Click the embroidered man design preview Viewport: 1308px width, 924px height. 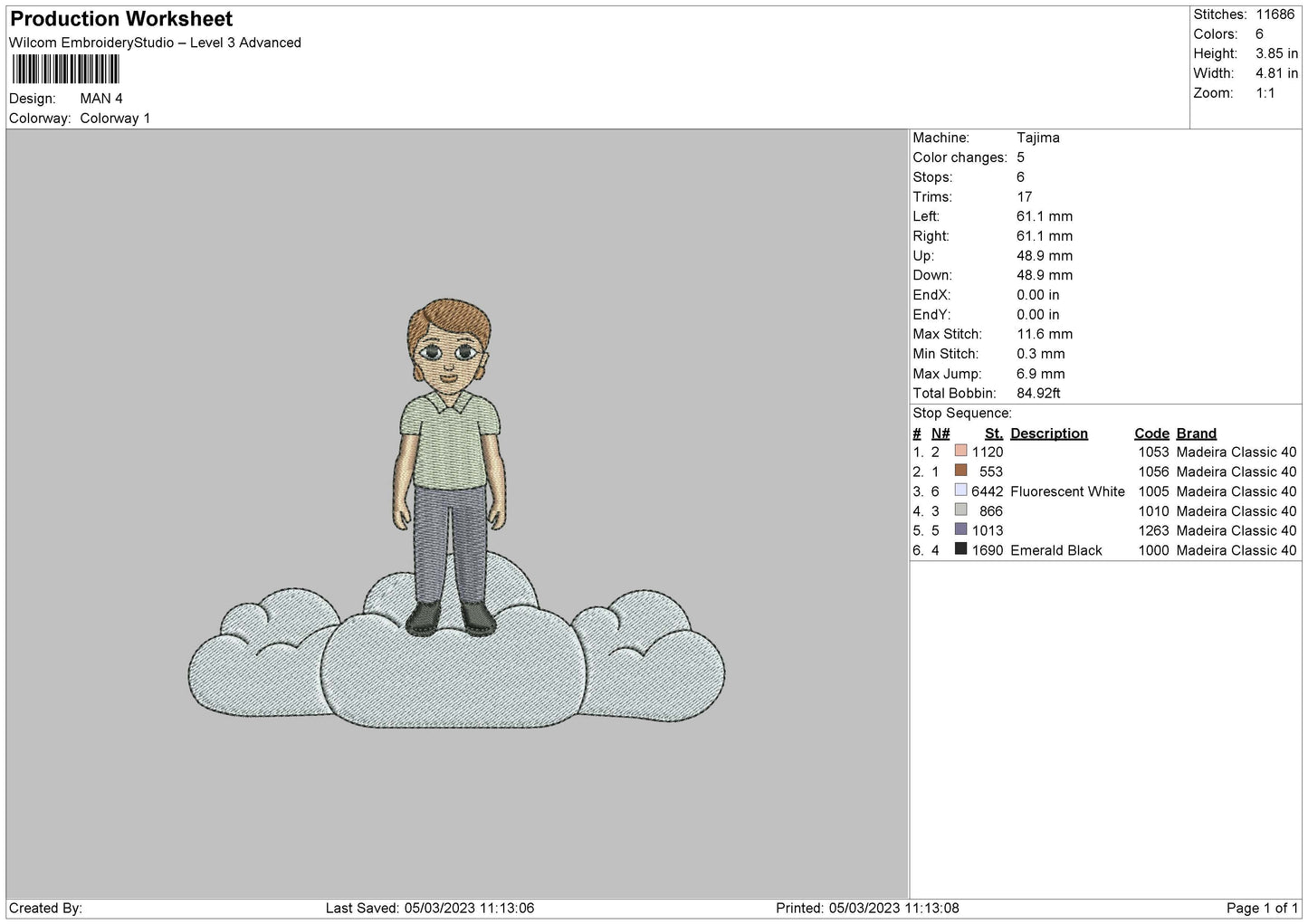click(456, 513)
